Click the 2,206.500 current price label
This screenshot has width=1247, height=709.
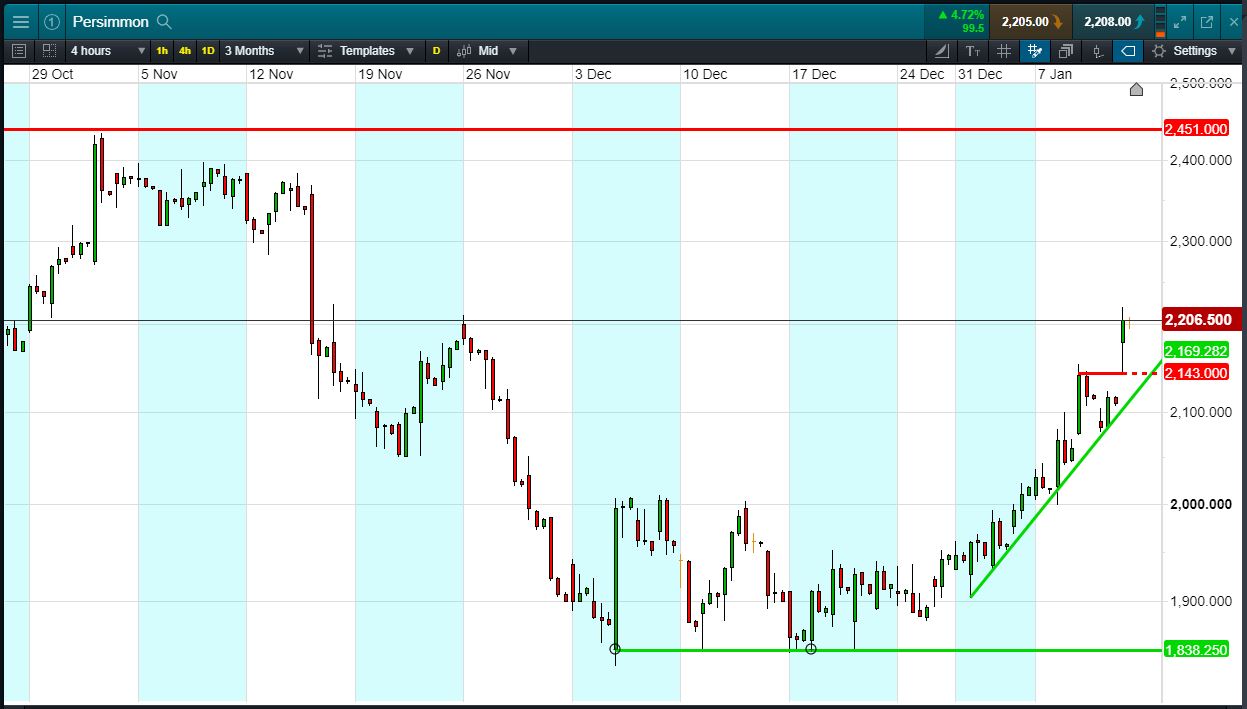(1201, 320)
